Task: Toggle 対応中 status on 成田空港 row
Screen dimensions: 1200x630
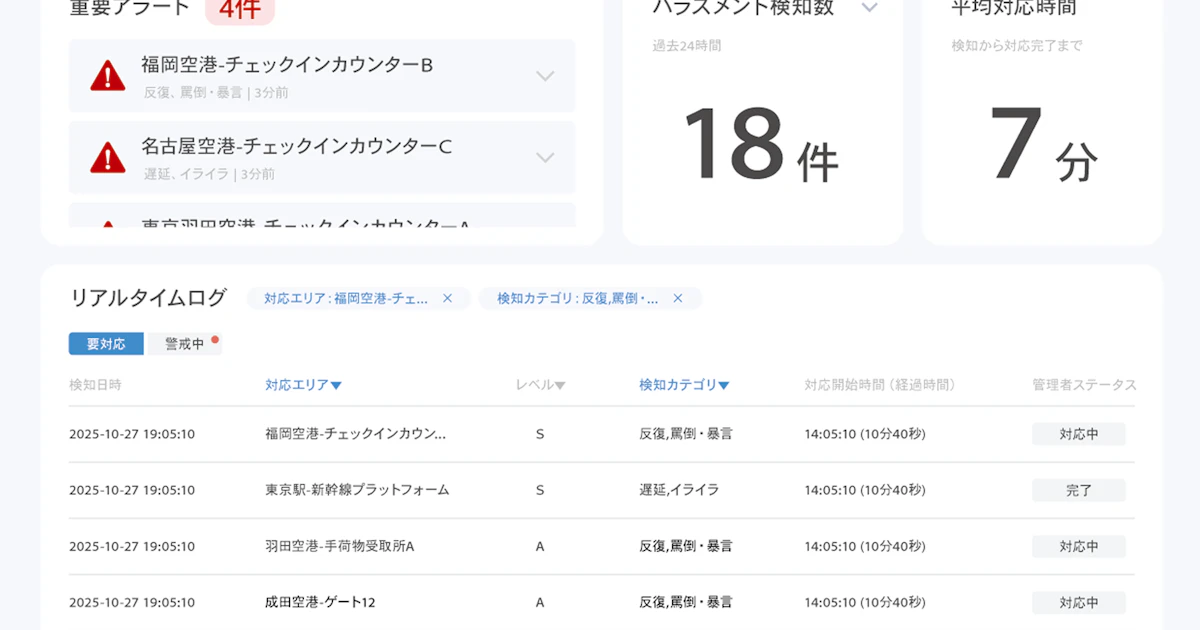Action: [x=1078, y=602]
